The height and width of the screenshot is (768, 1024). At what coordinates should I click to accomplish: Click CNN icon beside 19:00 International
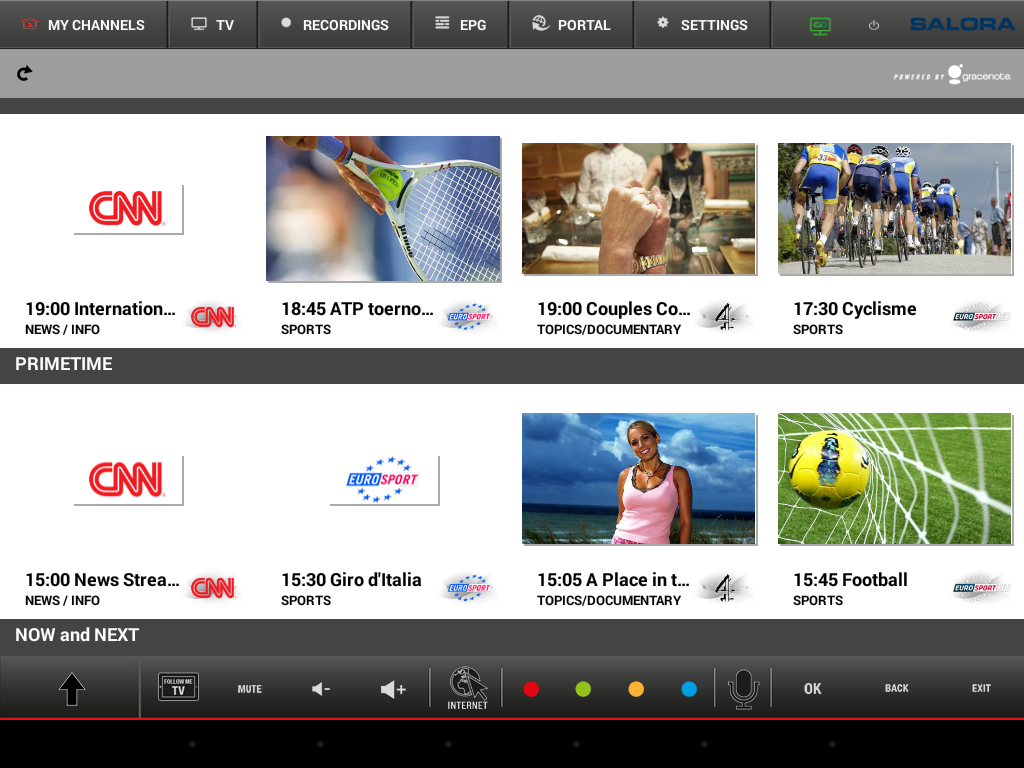(x=213, y=317)
